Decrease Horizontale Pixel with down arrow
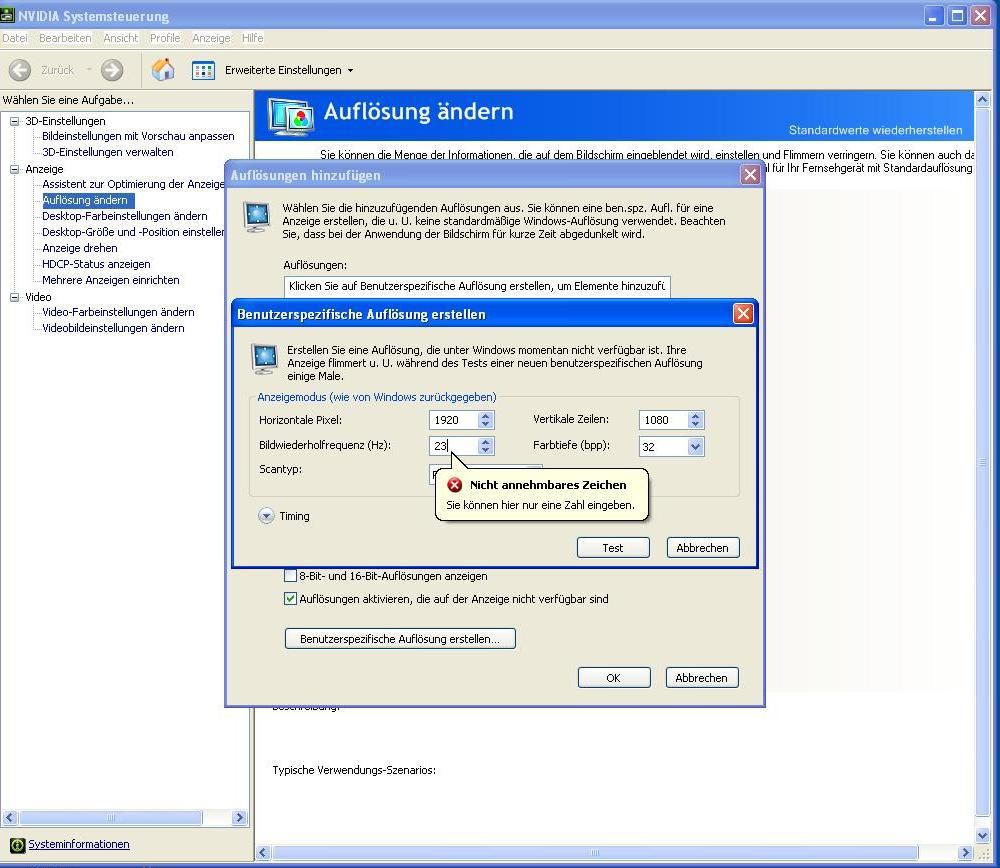1000x868 pixels. click(x=485, y=424)
